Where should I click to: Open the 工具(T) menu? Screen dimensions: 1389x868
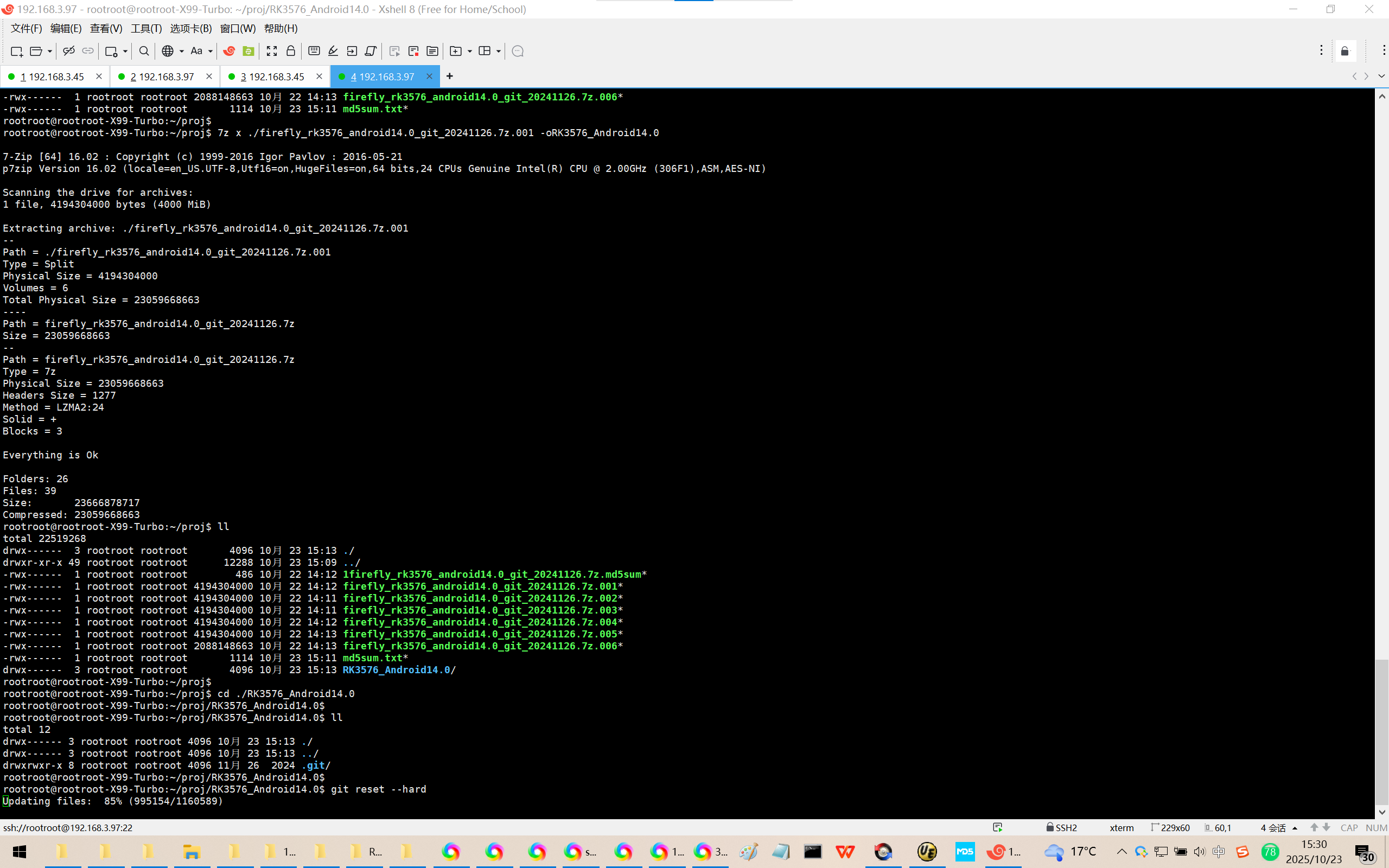pyautogui.click(x=146, y=28)
